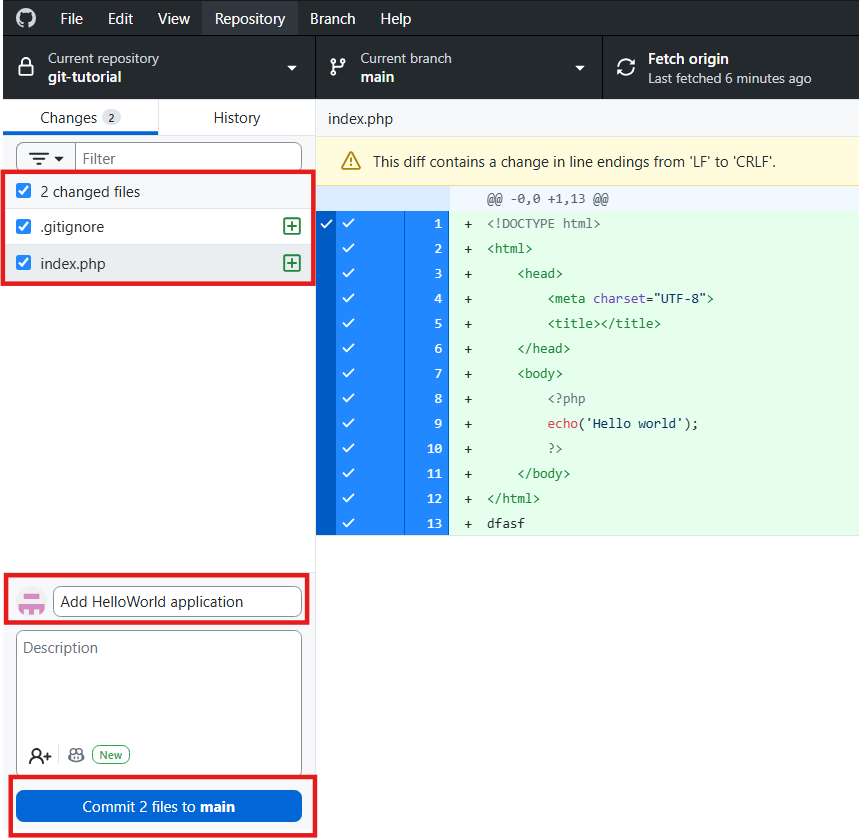Click the commit summary input field
Image resolution: width=859 pixels, height=839 pixels.
pyautogui.click(x=176, y=601)
